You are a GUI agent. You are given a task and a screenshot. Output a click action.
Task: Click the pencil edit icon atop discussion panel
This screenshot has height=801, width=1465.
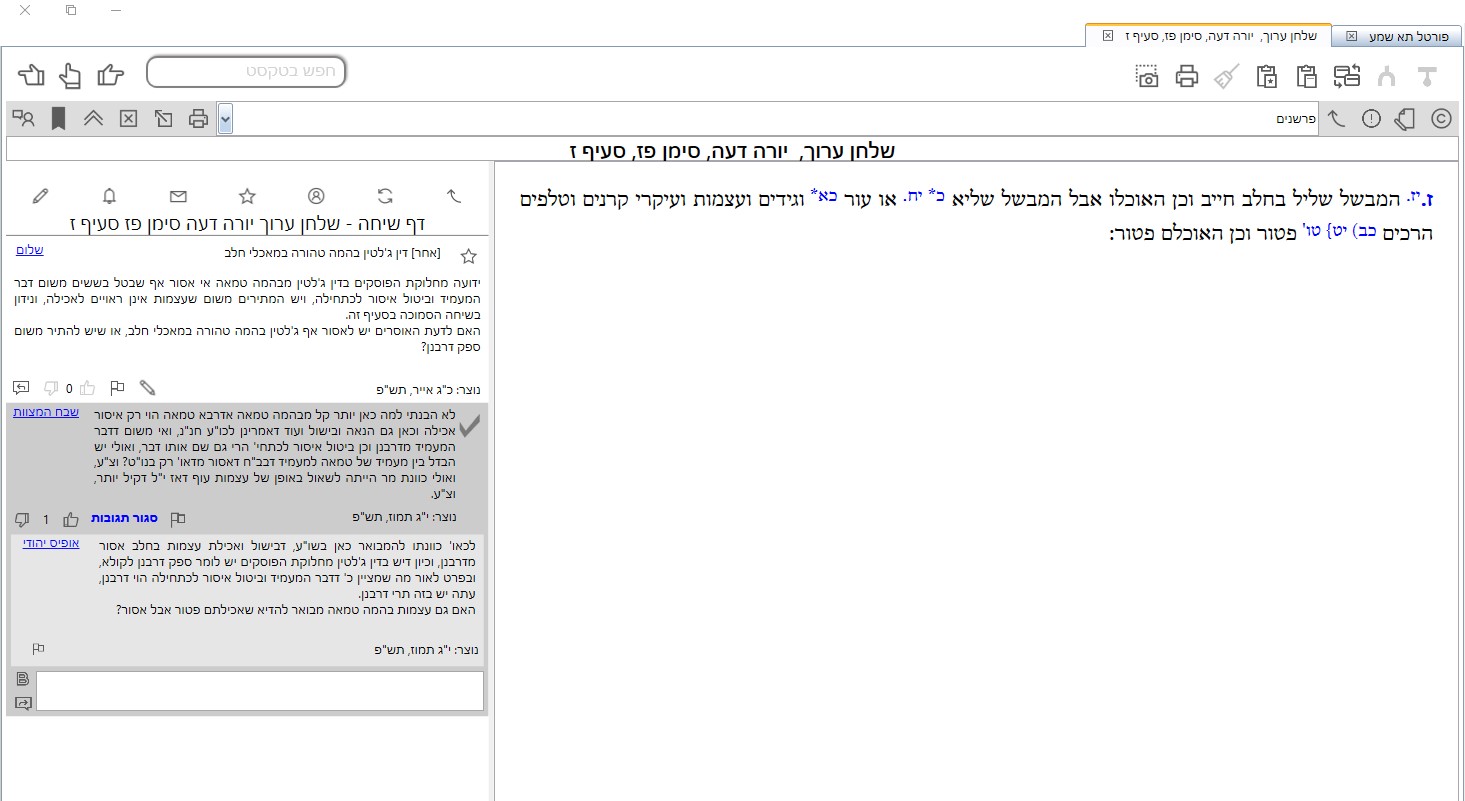pyautogui.click(x=40, y=195)
